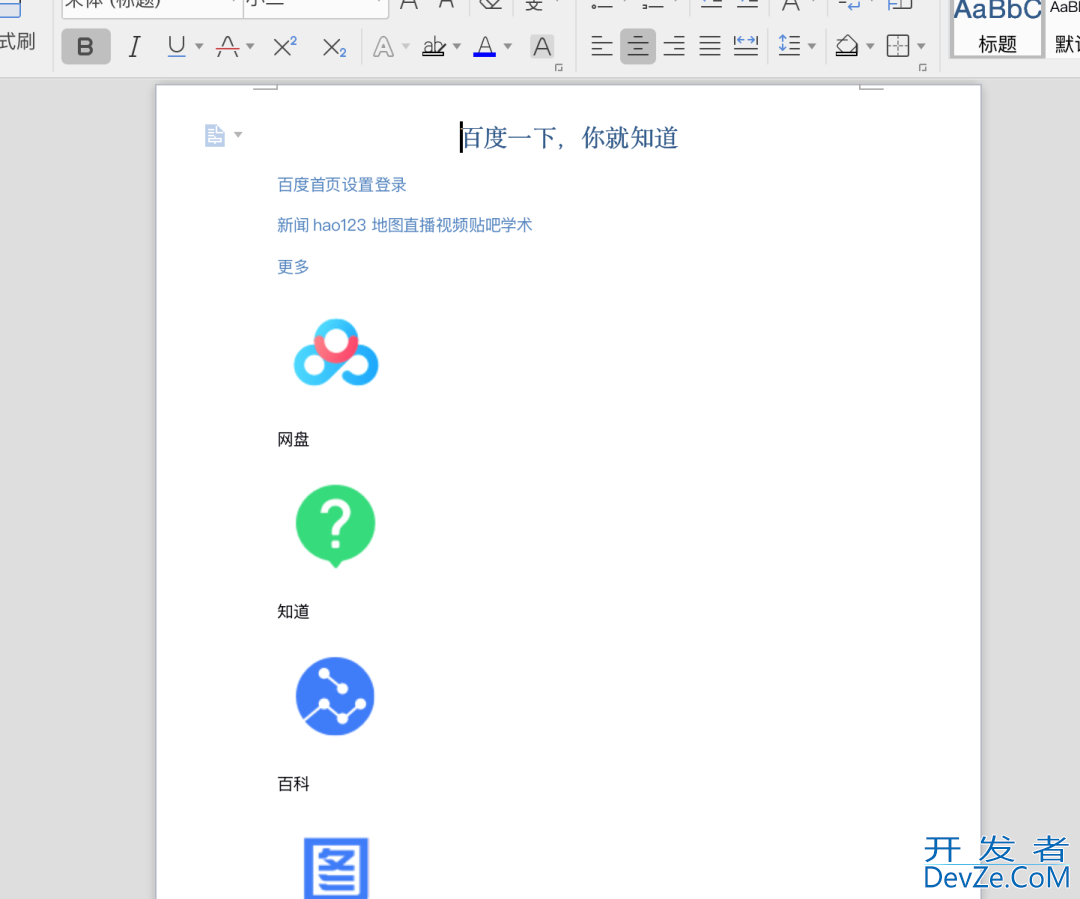The image size is (1080, 899).
Task: Apply subscript formatting
Action: [x=334, y=47]
